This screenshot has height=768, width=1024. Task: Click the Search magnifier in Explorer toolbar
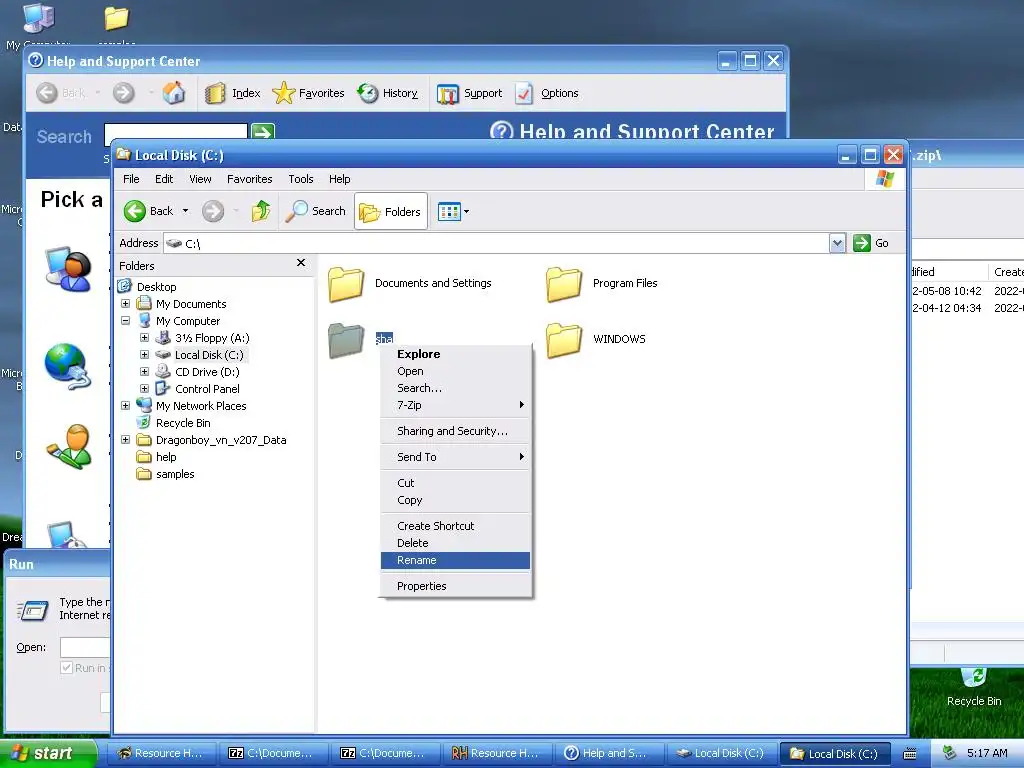pyautogui.click(x=296, y=211)
